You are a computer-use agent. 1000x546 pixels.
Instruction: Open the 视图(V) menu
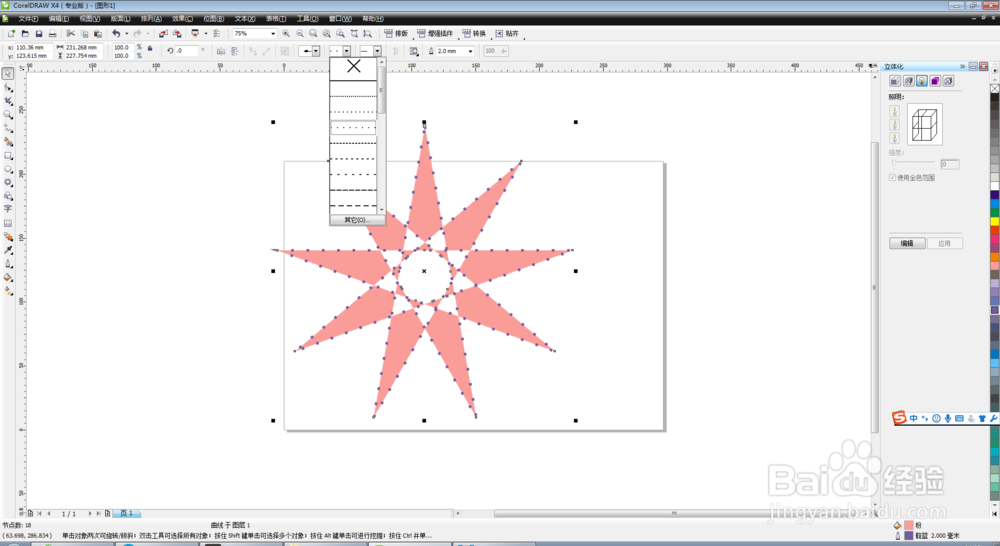89,18
